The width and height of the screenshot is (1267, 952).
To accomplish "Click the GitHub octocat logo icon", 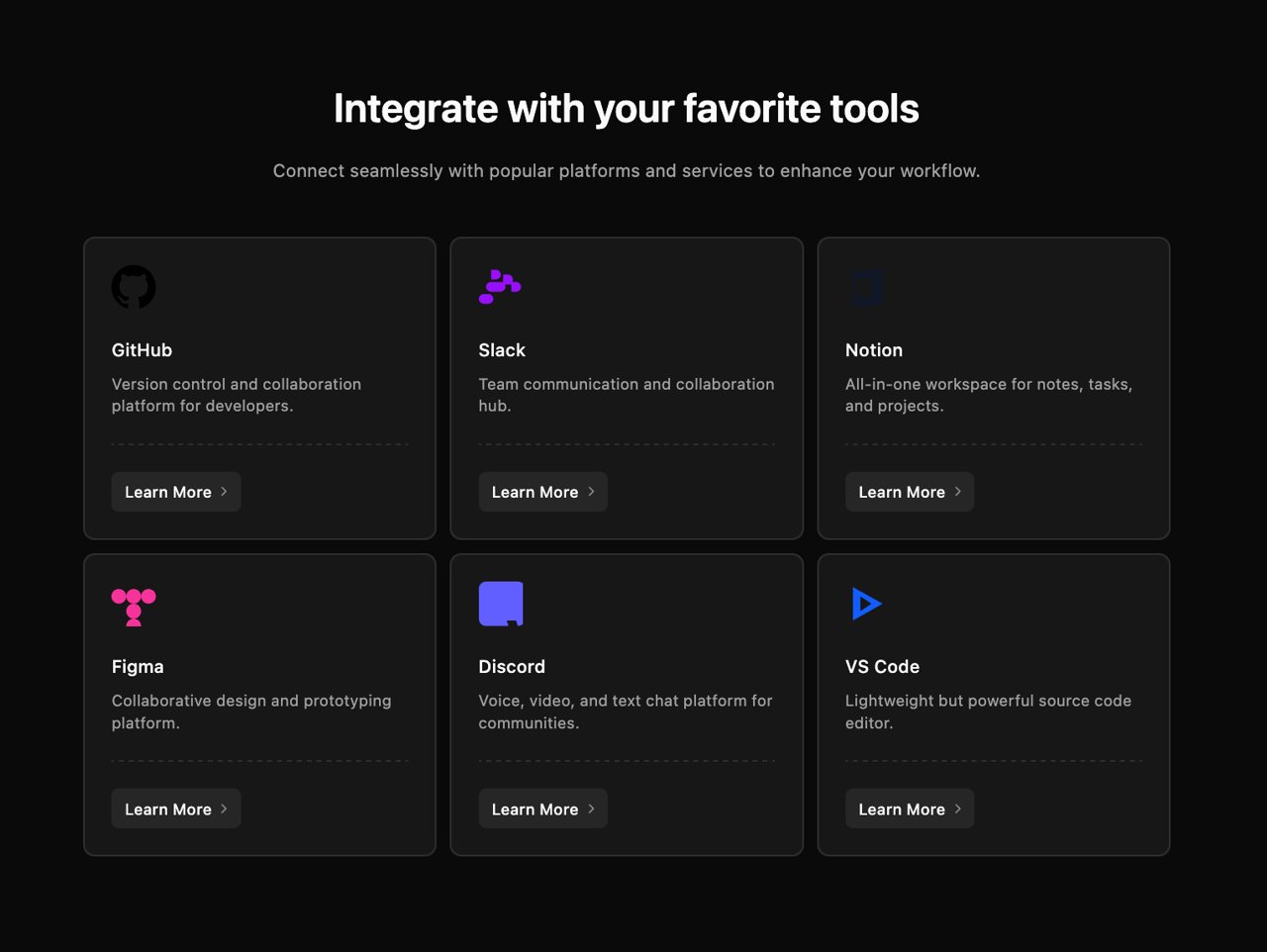I will (x=134, y=287).
